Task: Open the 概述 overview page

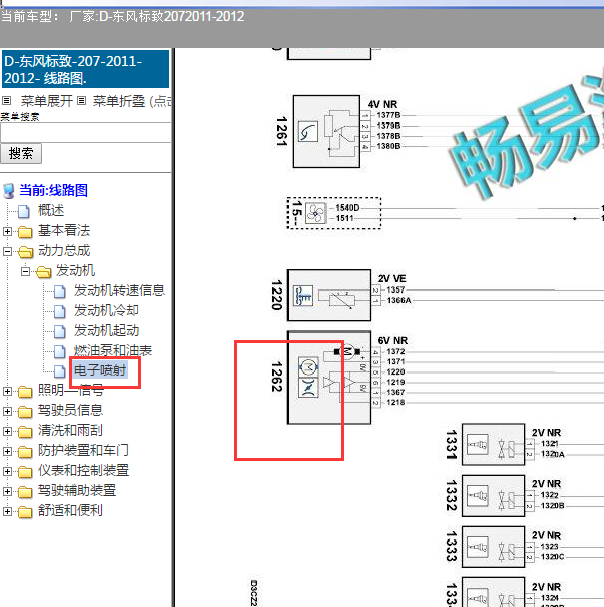Action: point(51,211)
